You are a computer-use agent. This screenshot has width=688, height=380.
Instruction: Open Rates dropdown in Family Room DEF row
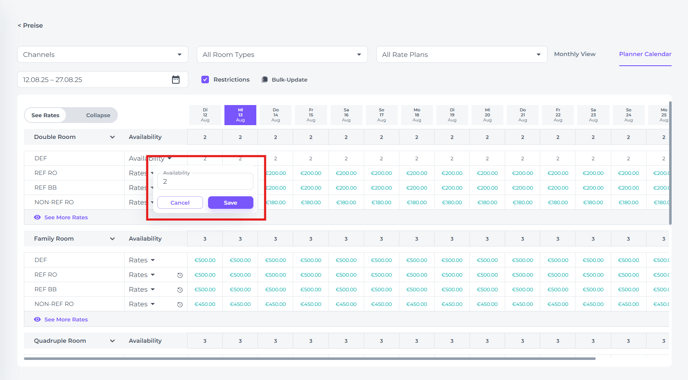pyautogui.click(x=142, y=260)
